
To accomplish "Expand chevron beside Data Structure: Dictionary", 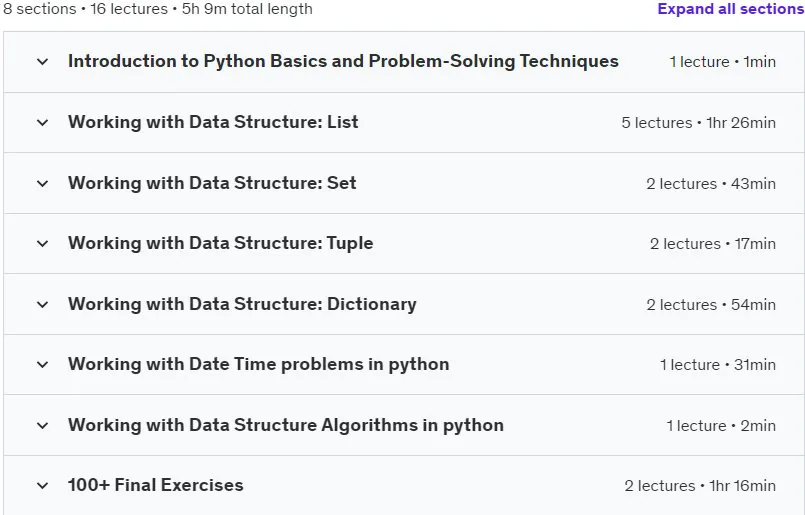I will [x=43, y=304].
